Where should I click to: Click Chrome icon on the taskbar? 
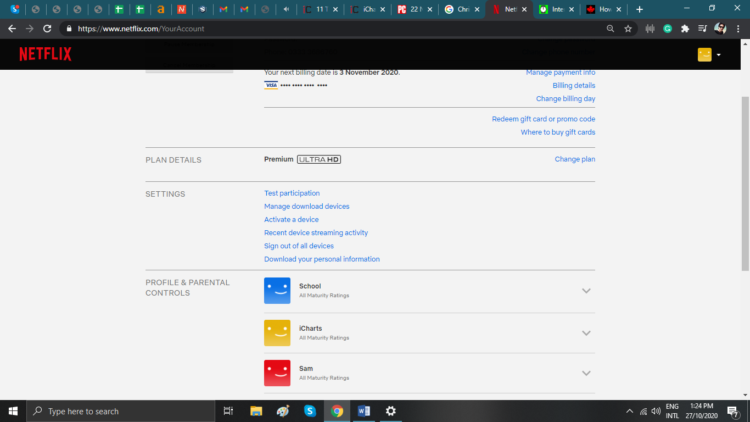click(337, 411)
